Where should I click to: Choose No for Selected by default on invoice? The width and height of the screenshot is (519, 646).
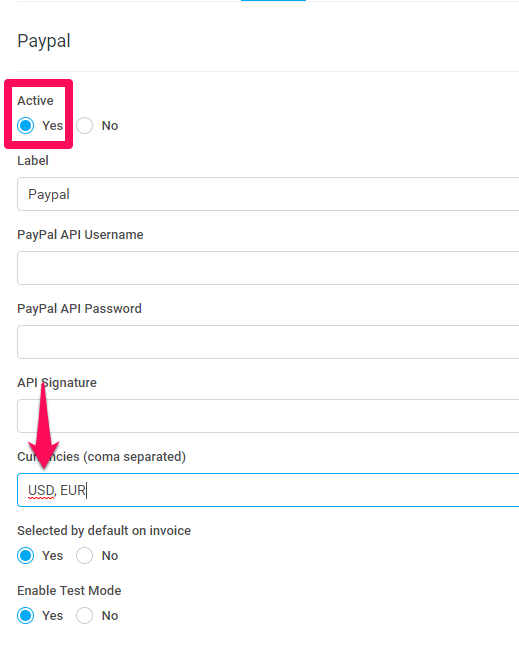pos(84,555)
